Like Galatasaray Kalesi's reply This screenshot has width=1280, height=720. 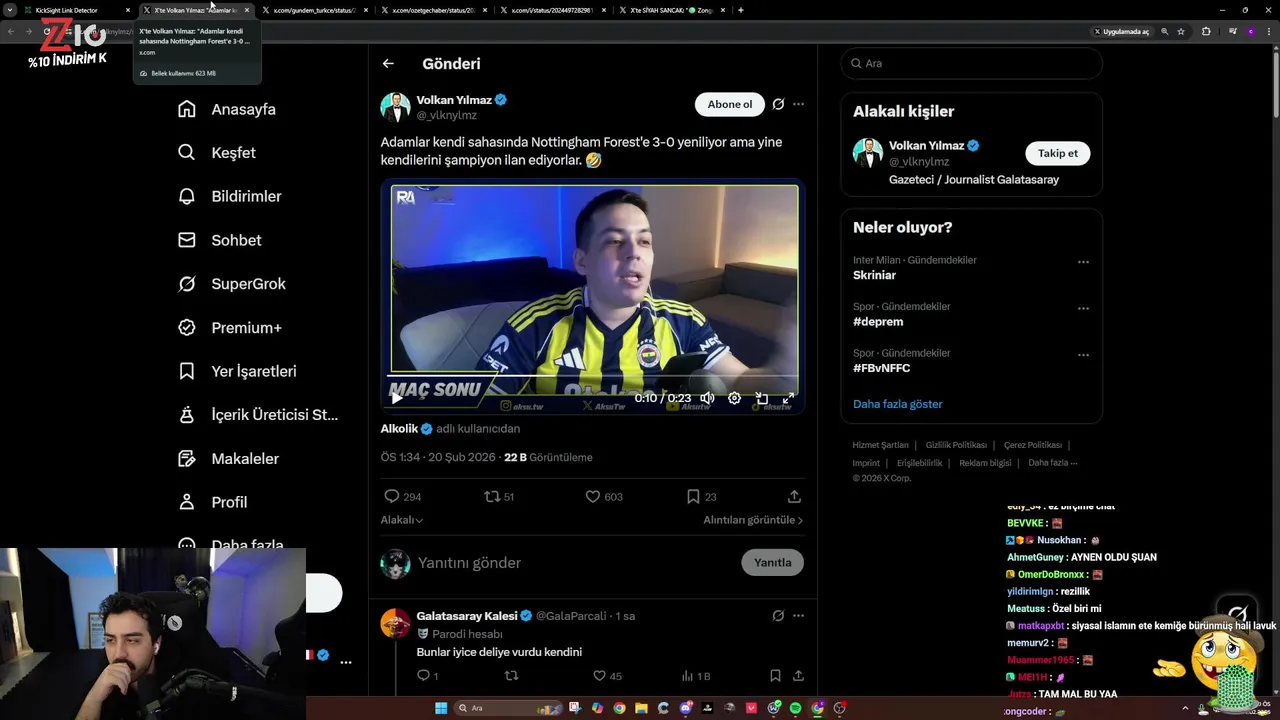pyautogui.click(x=606, y=676)
